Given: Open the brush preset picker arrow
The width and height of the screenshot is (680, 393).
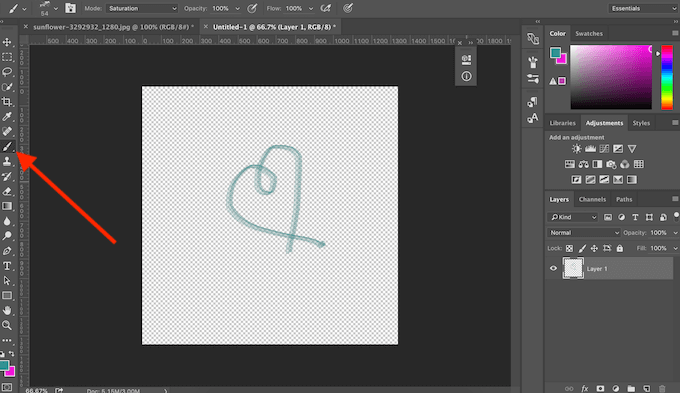Looking at the screenshot, I should pos(56,8).
